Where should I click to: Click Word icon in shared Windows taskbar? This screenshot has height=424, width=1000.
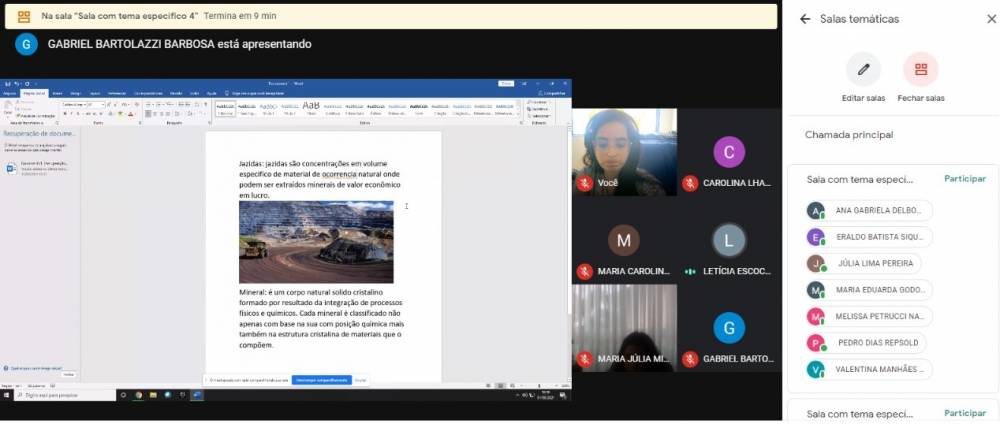coord(197,395)
